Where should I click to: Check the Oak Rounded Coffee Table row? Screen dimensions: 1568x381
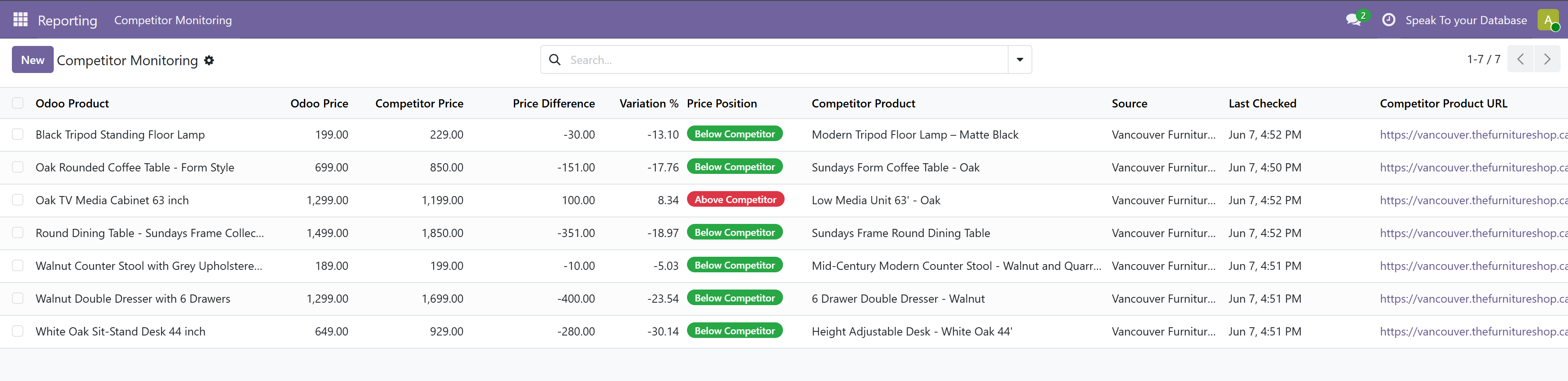point(18,167)
